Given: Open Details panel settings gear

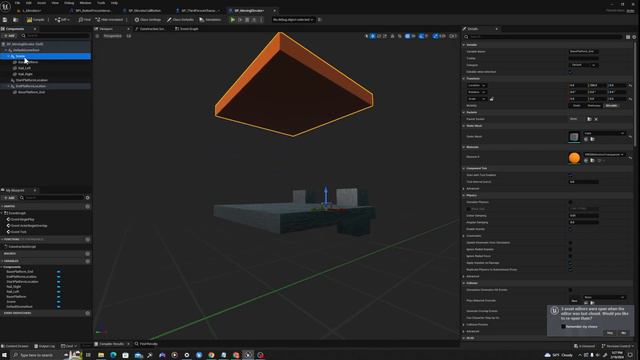Looking at the screenshot, I should click(634, 37).
